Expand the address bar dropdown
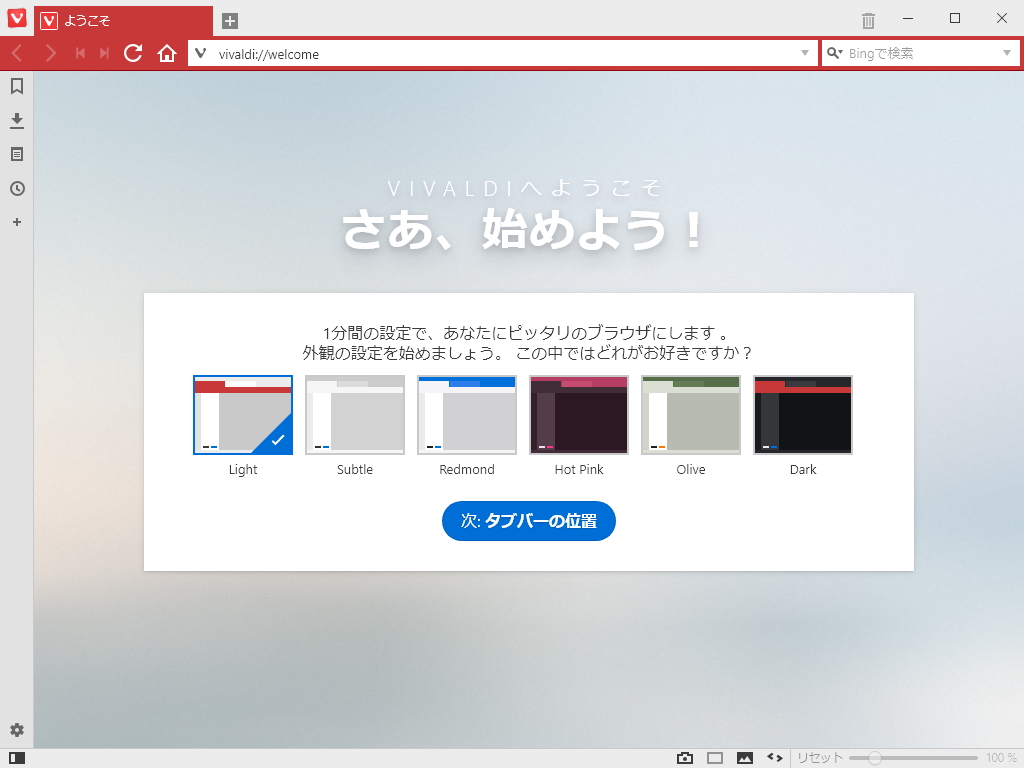 804,53
